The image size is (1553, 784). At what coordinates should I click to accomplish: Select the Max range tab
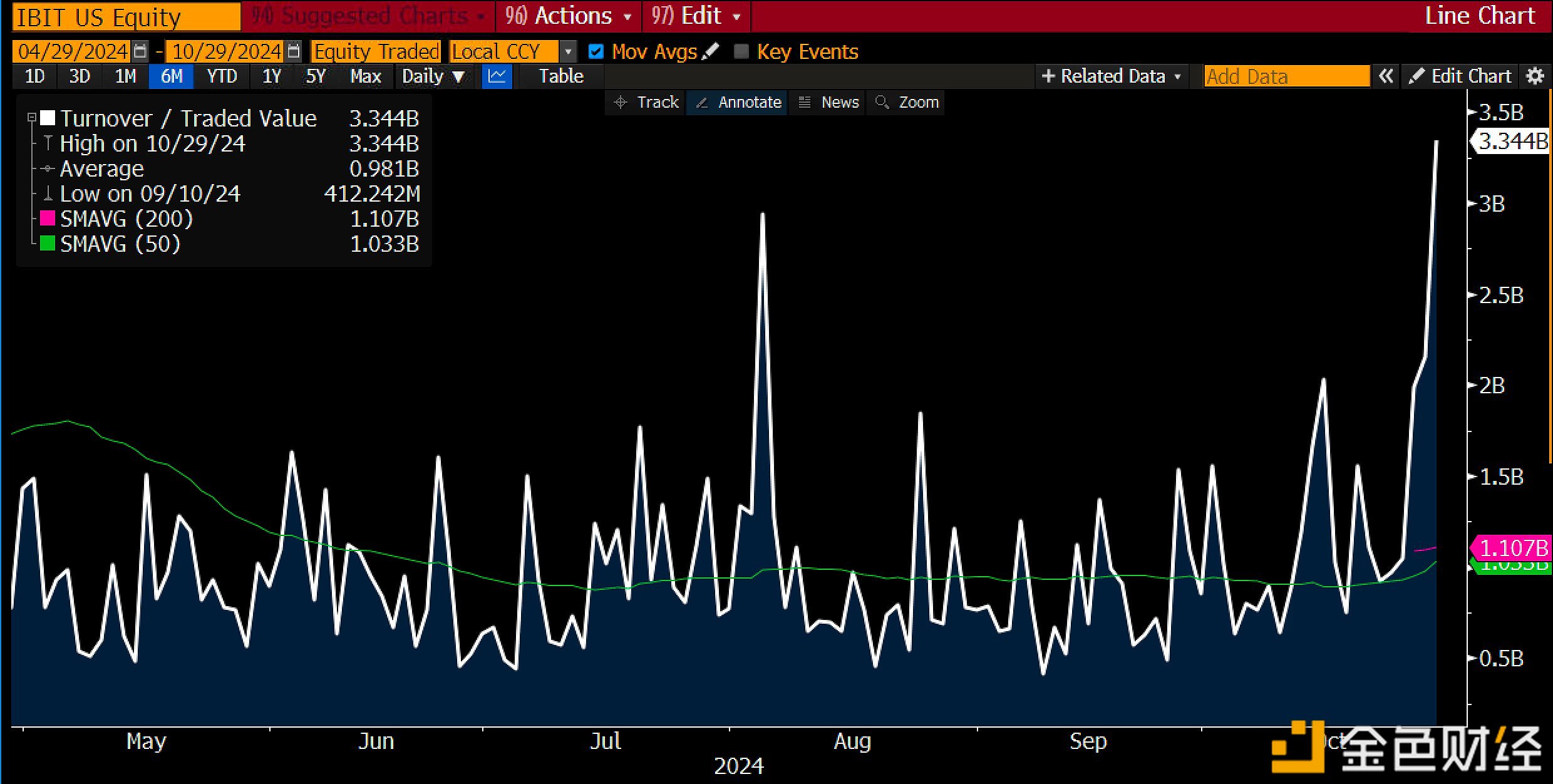366,76
